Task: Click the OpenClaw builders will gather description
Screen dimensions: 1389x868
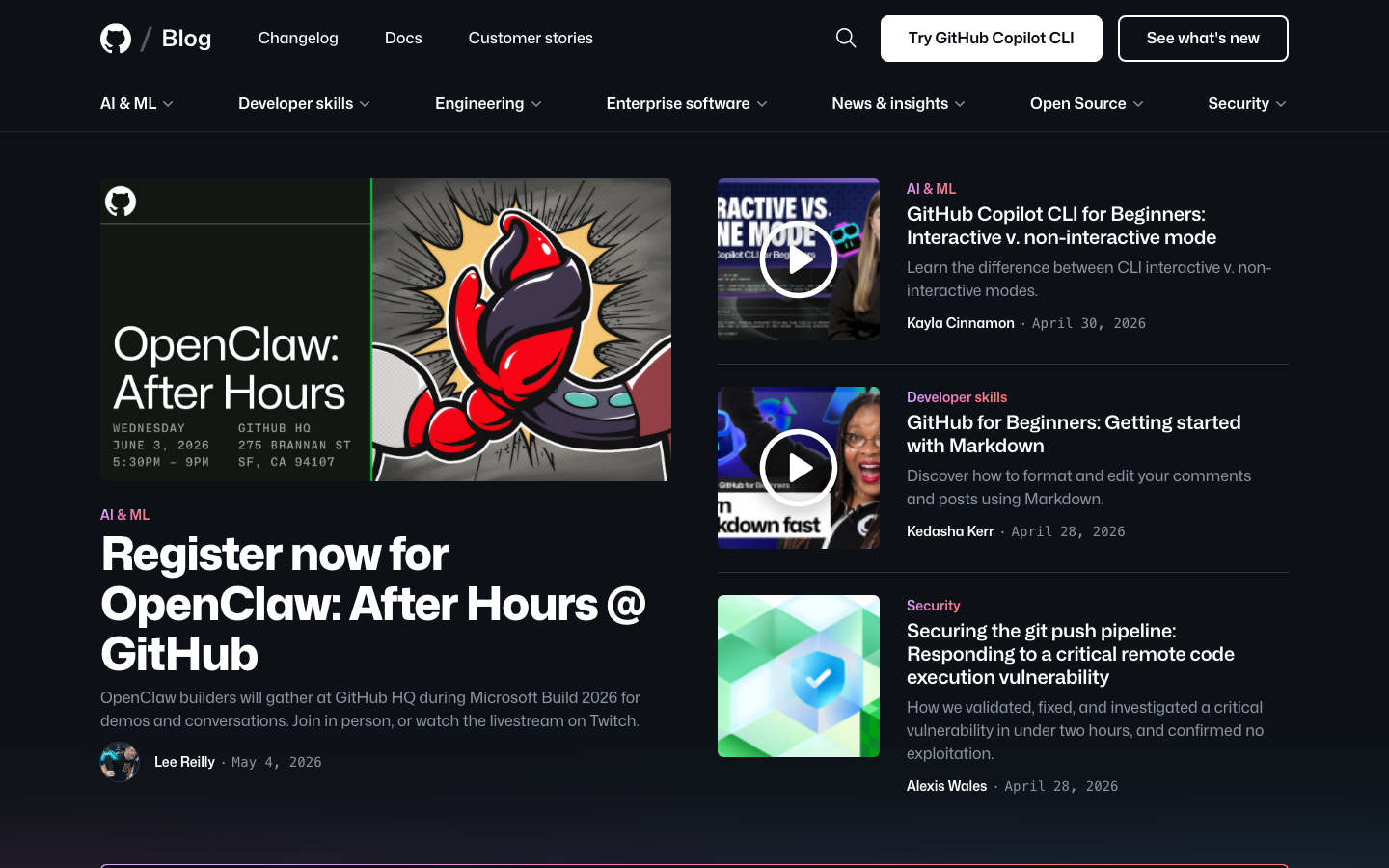Action: pyautogui.click(x=370, y=709)
